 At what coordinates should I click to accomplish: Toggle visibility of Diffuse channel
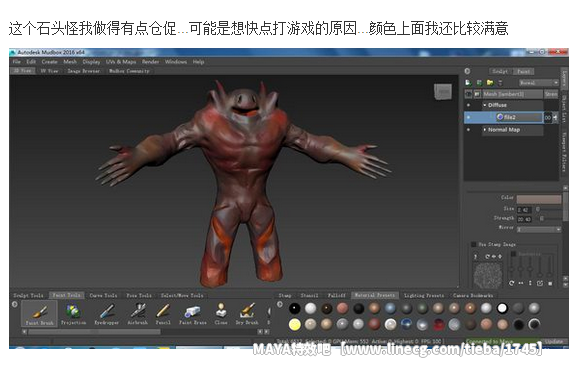pyautogui.click(x=468, y=105)
